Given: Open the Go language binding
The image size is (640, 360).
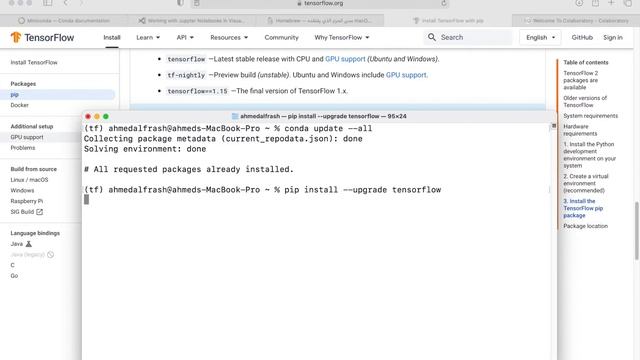Looking at the screenshot, I should tap(14, 276).
